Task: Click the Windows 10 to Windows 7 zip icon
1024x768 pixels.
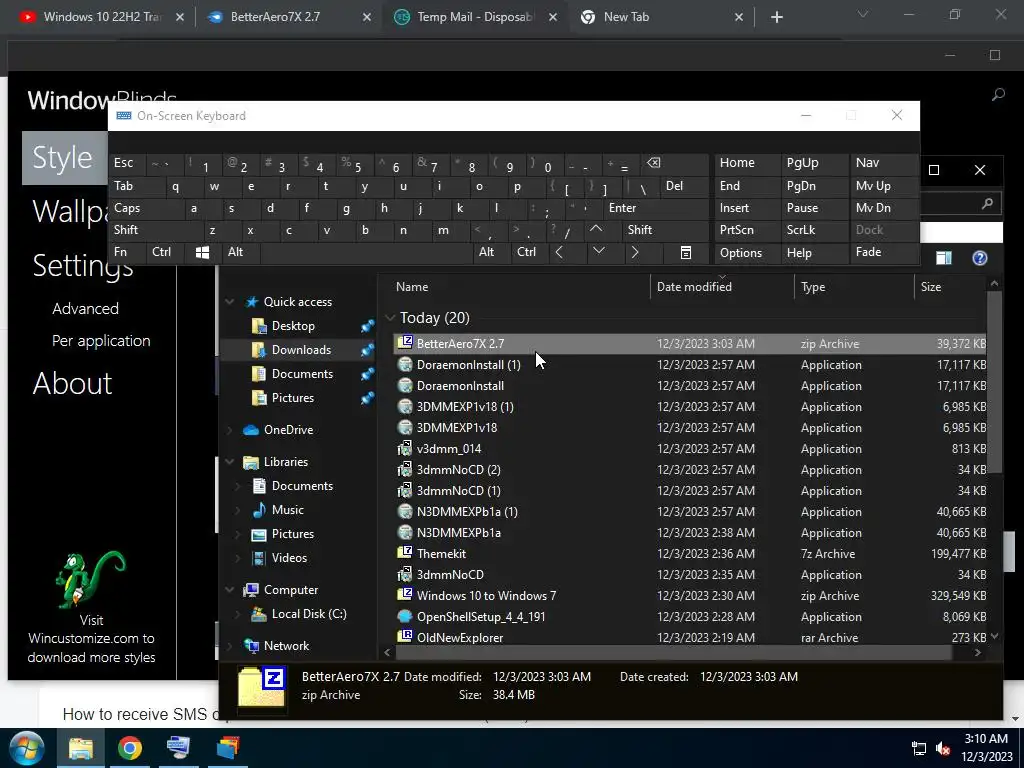Action: tap(405, 596)
